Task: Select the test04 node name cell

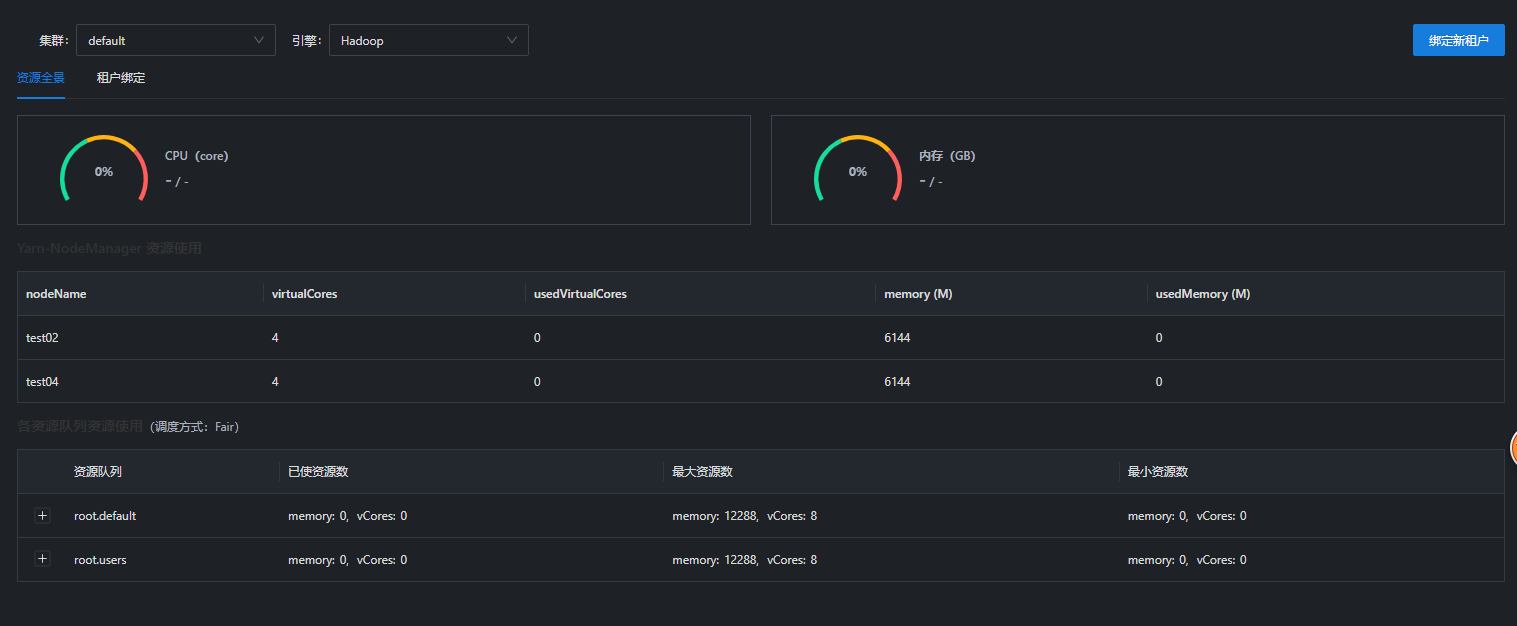Action: (x=42, y=382)
